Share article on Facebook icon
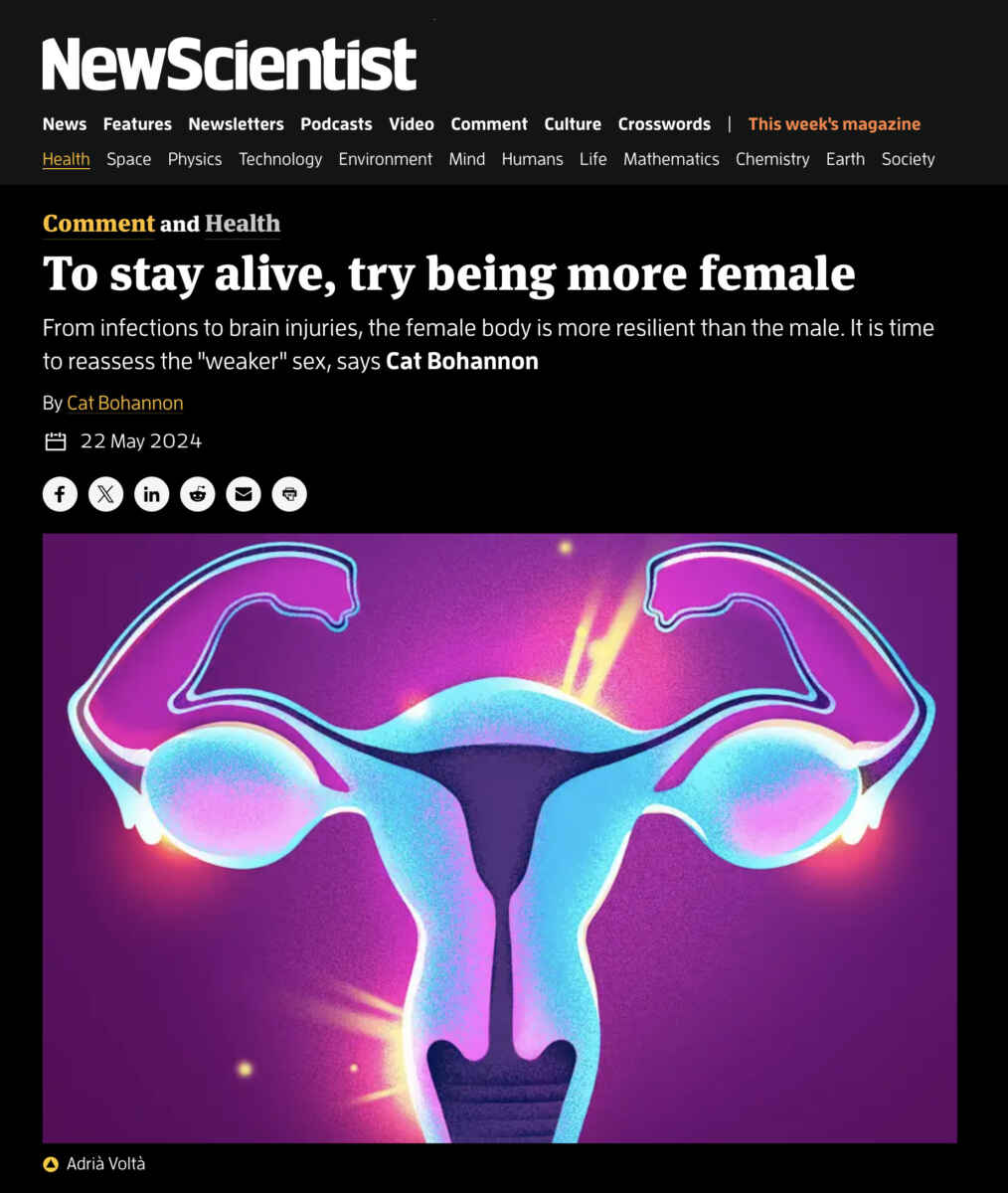Screen dimensions: 1008x1193 pos(60,494)
